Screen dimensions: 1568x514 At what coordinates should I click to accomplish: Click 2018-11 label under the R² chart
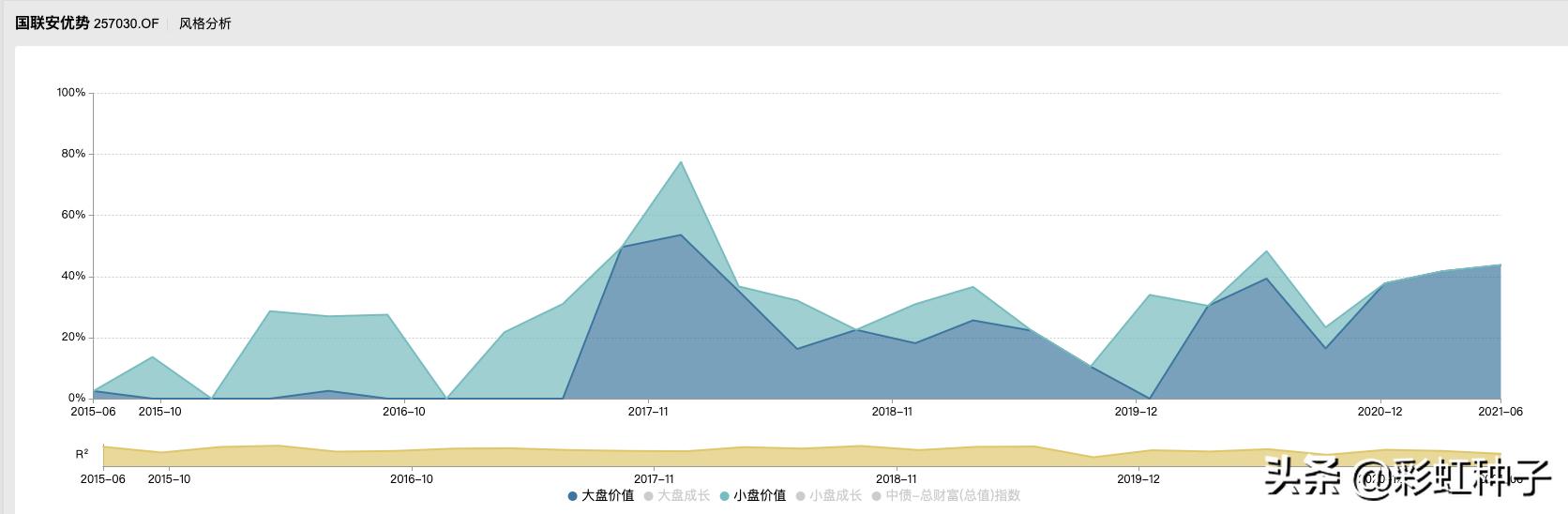click(896, 479)
